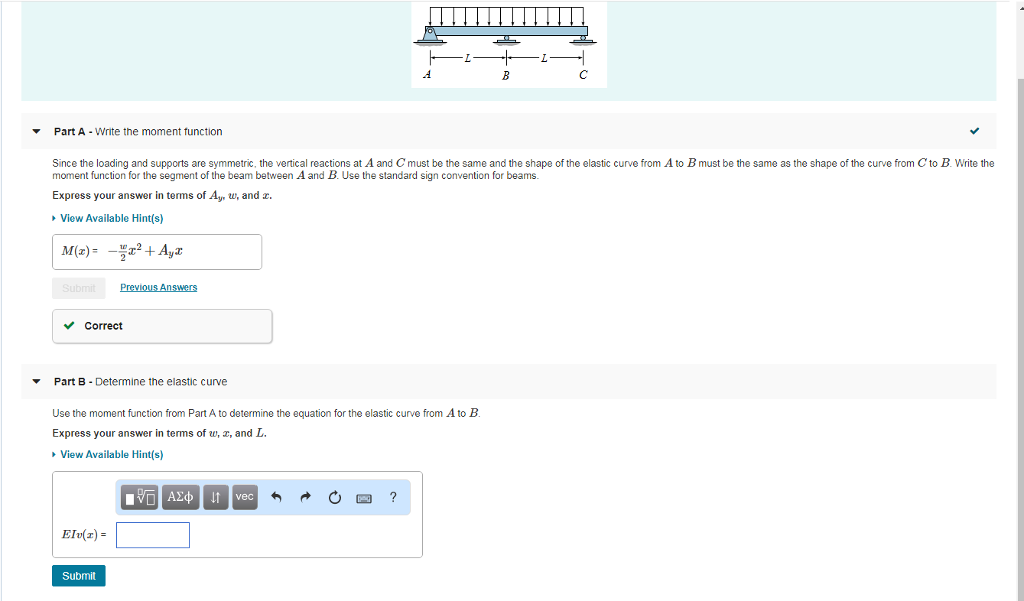Click inside the EIv(x) answer input field
Image resolution: width=1024 pixels, height=601 pixels.
coord(152,534)
